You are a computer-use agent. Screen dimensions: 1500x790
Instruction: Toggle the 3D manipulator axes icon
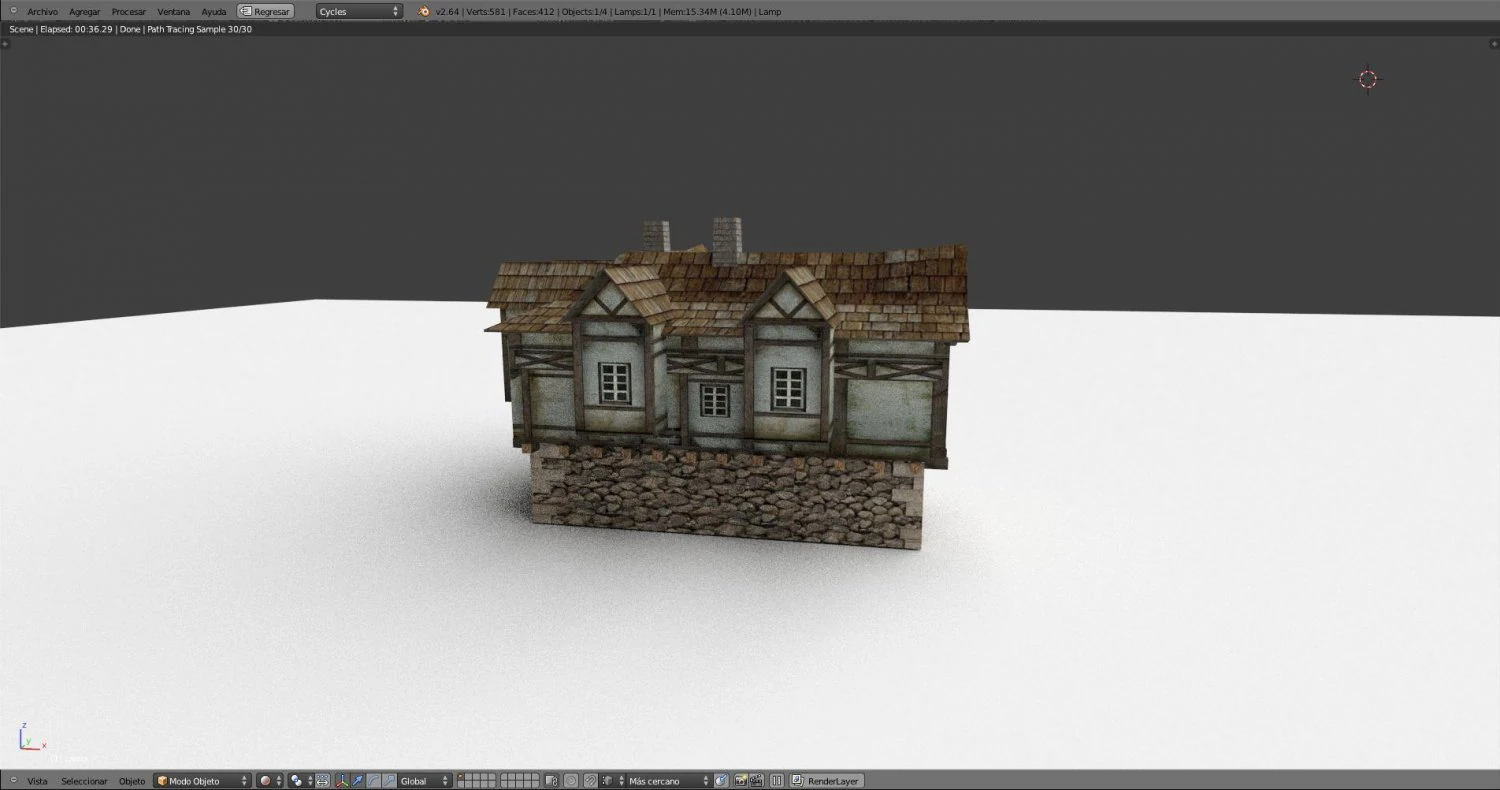tap(342, 781)
